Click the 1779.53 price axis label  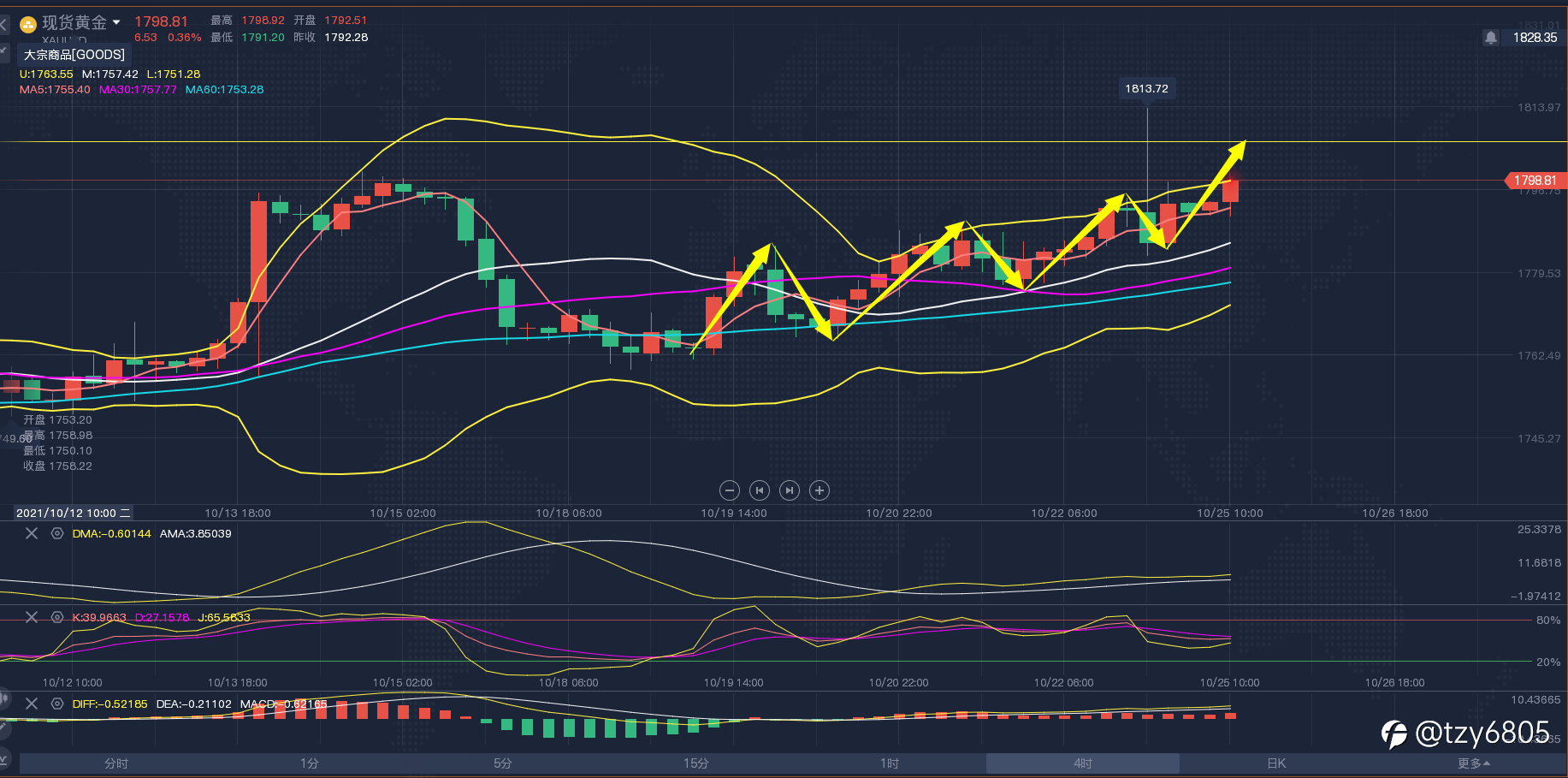pos(1539,274)
